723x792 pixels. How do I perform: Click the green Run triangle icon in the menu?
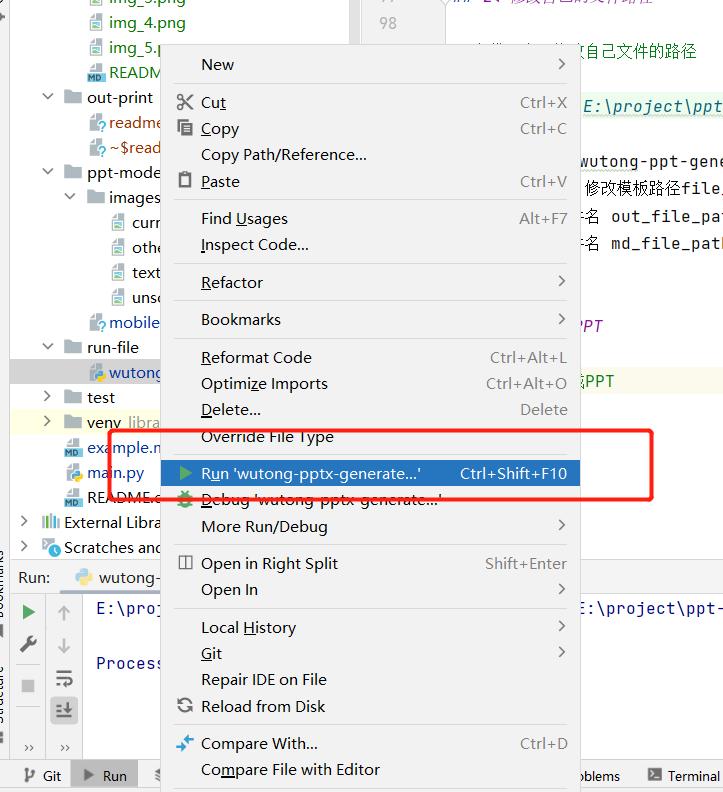(x=185, y=473)
